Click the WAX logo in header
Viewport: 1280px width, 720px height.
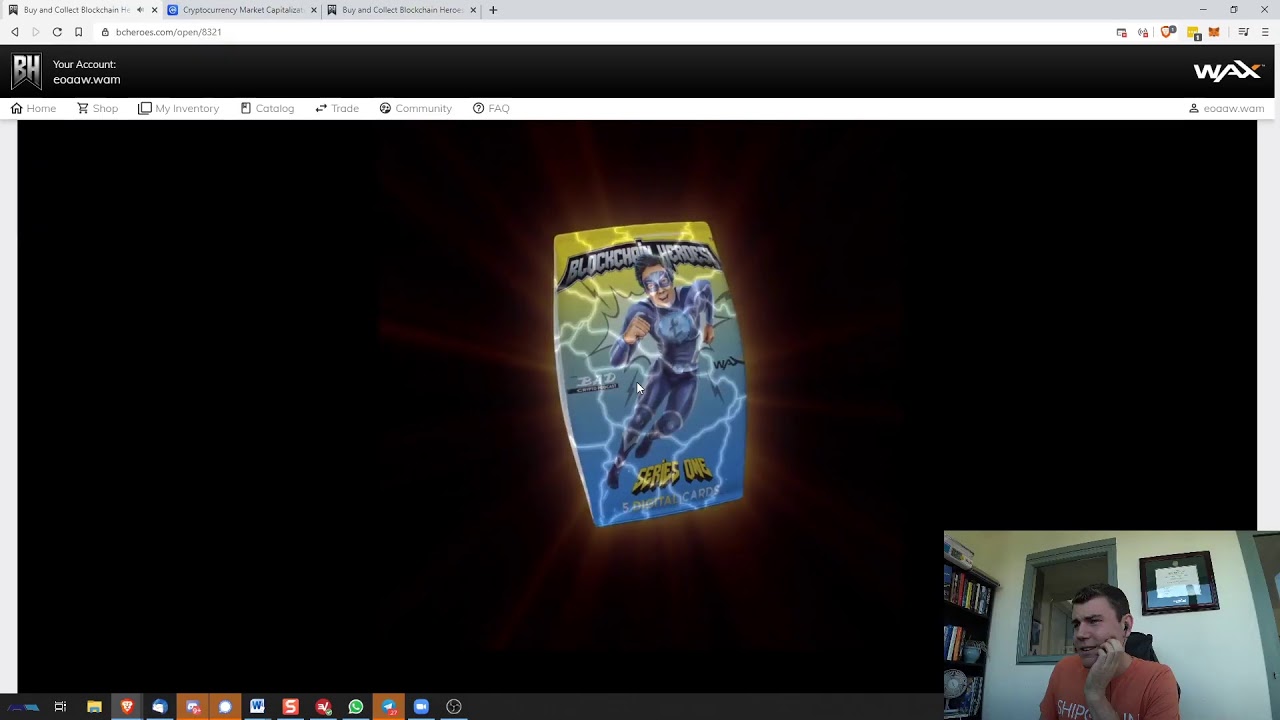(x=1228, y=71)
